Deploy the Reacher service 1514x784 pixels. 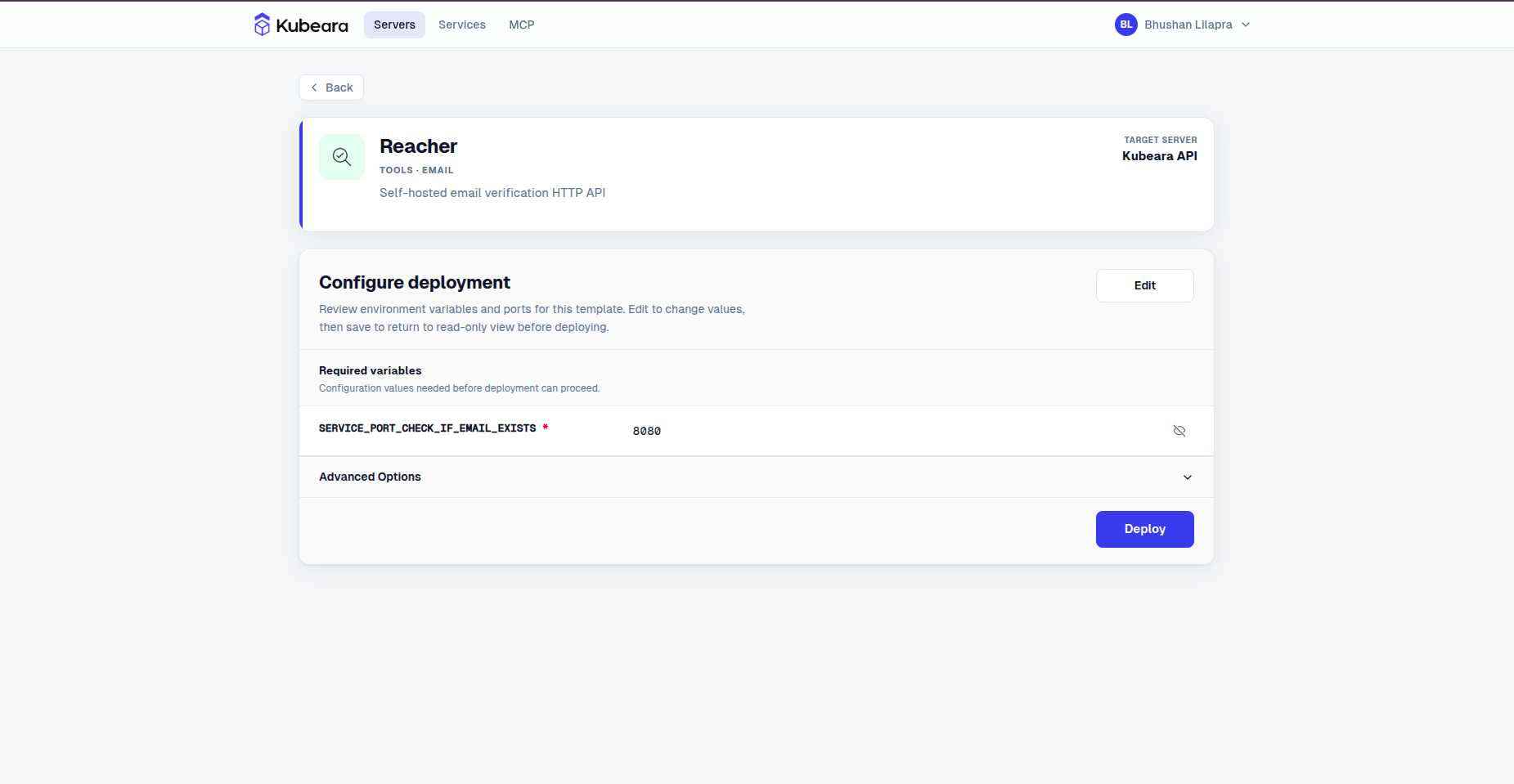coord(1145,529)
